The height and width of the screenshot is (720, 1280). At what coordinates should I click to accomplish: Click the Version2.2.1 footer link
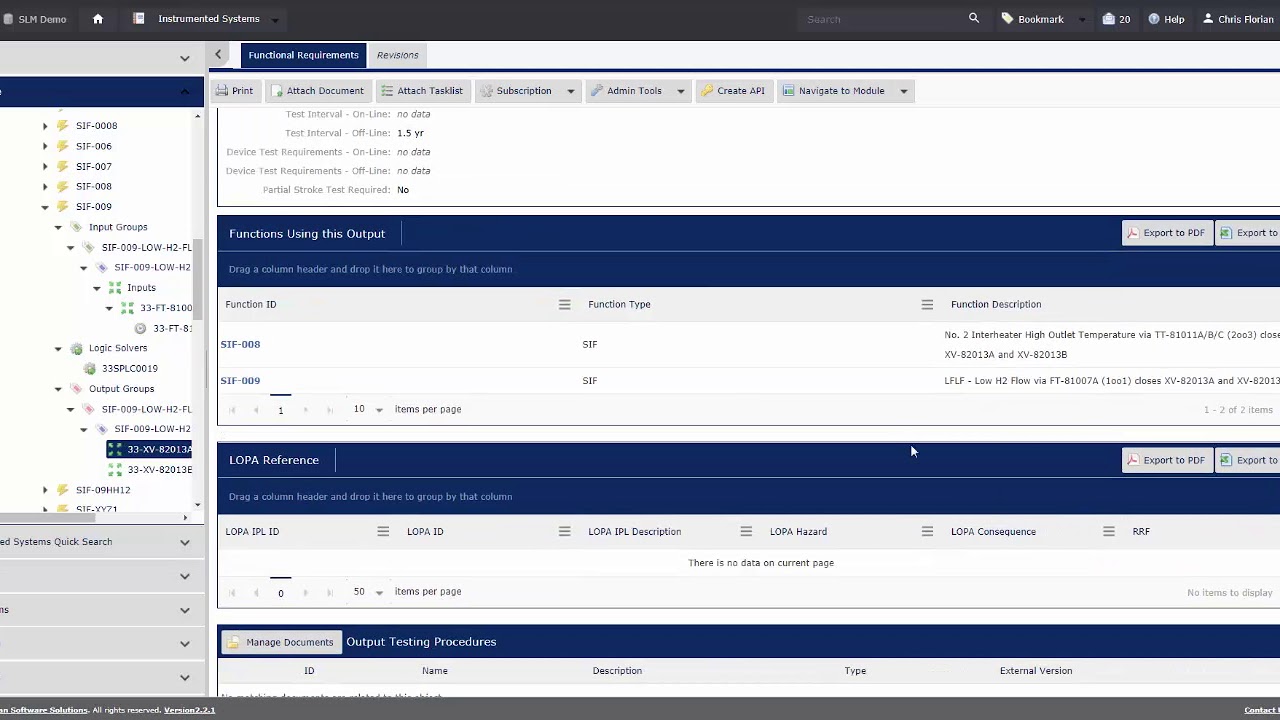(x=189, y=710)
